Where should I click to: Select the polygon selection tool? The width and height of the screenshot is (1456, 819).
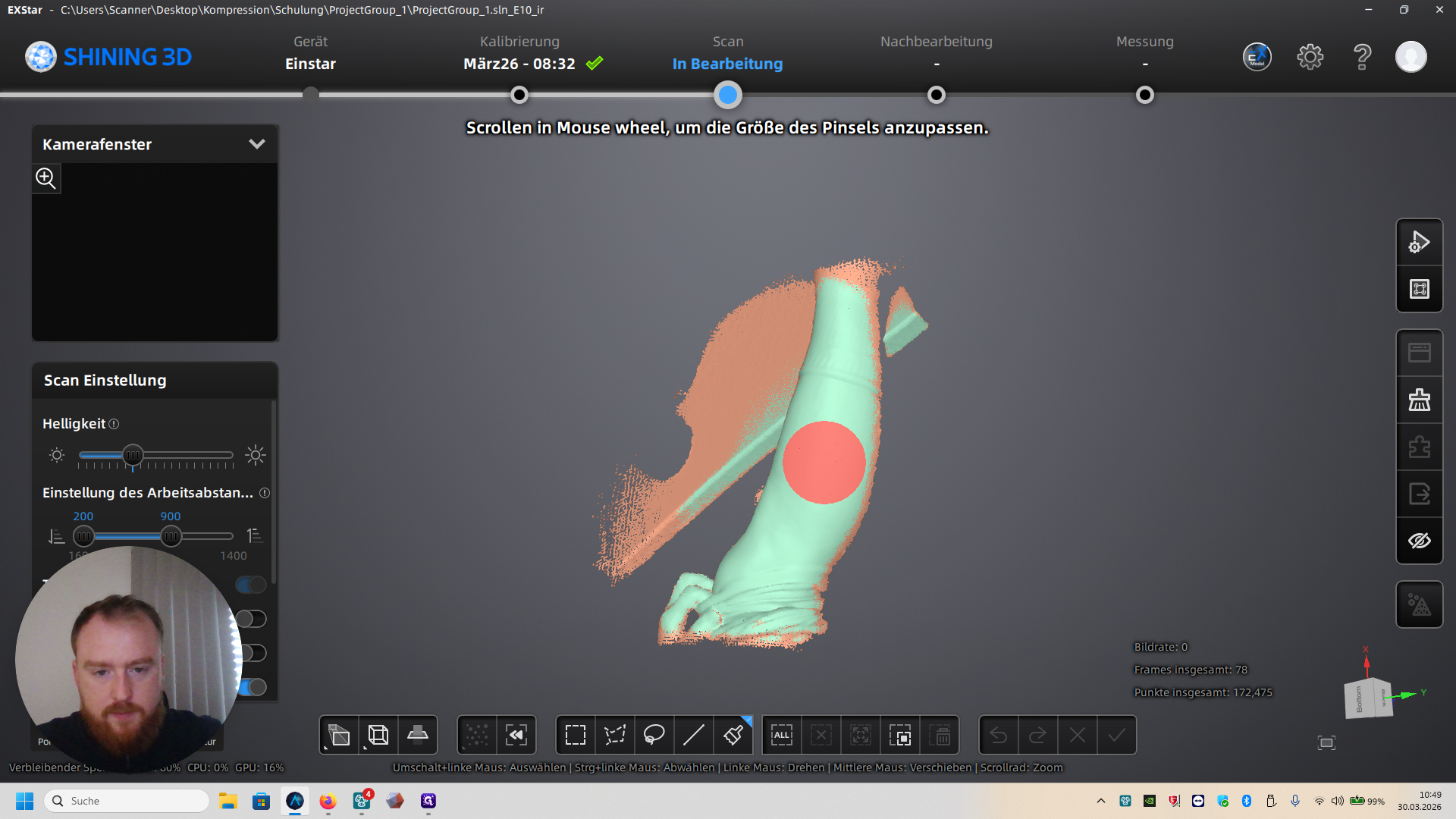(615, 735)
